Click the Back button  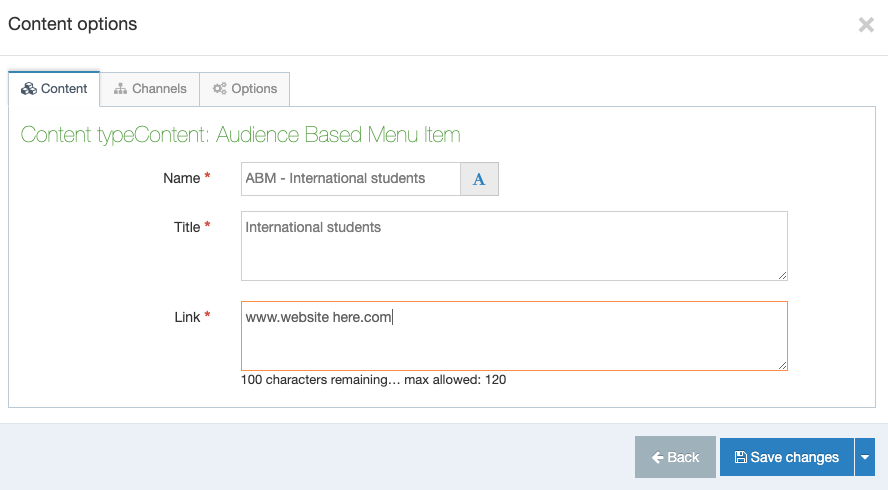(675, 457)
